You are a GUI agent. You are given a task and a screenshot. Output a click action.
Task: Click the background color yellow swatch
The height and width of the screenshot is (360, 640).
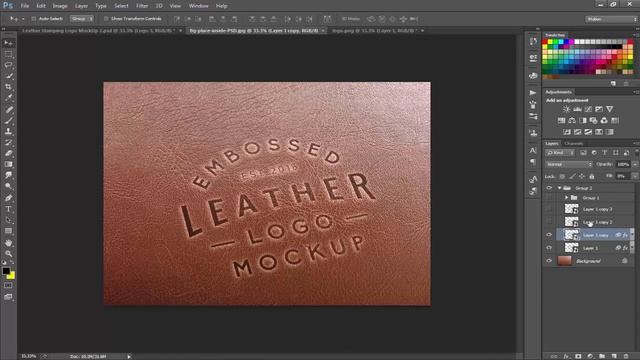12,277
